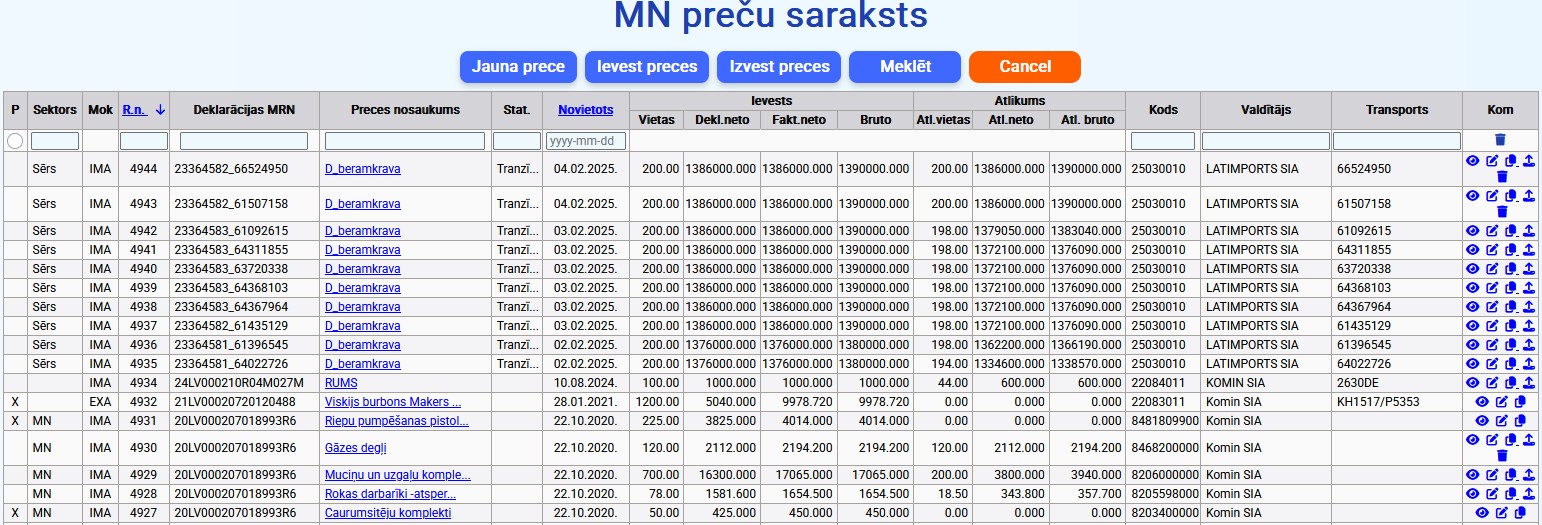View row 4935 eye icon
This screenshot has width=1542, height=525.
[1472, 364]
